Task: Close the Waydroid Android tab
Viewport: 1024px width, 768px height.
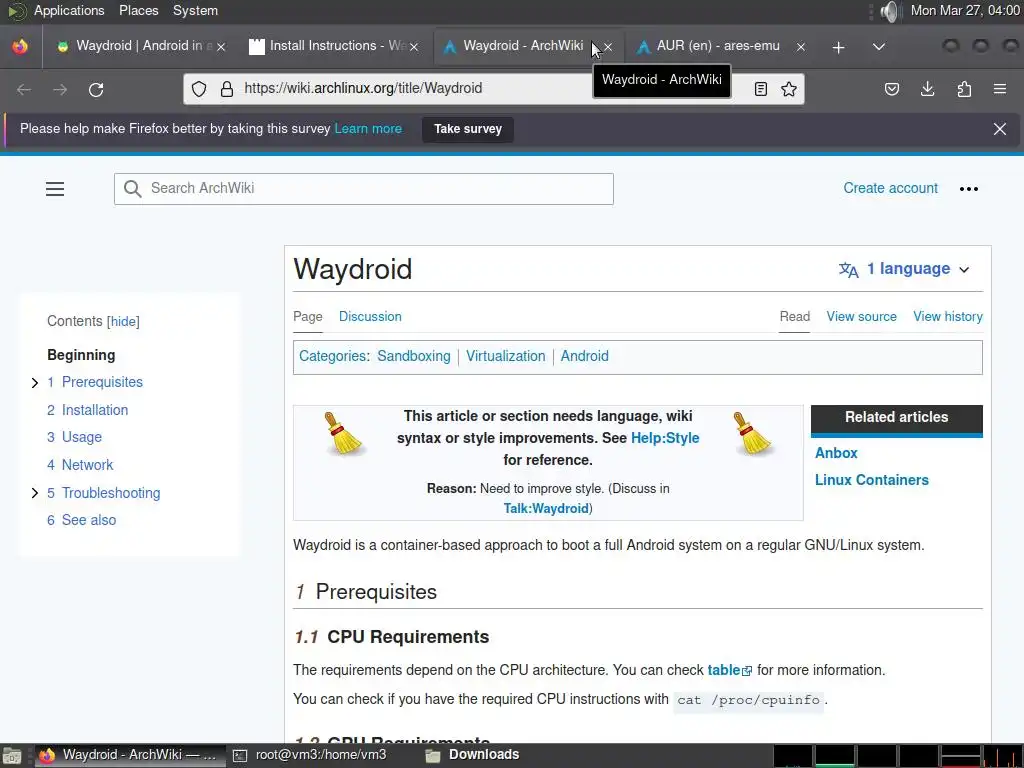Action: (221, 47)
